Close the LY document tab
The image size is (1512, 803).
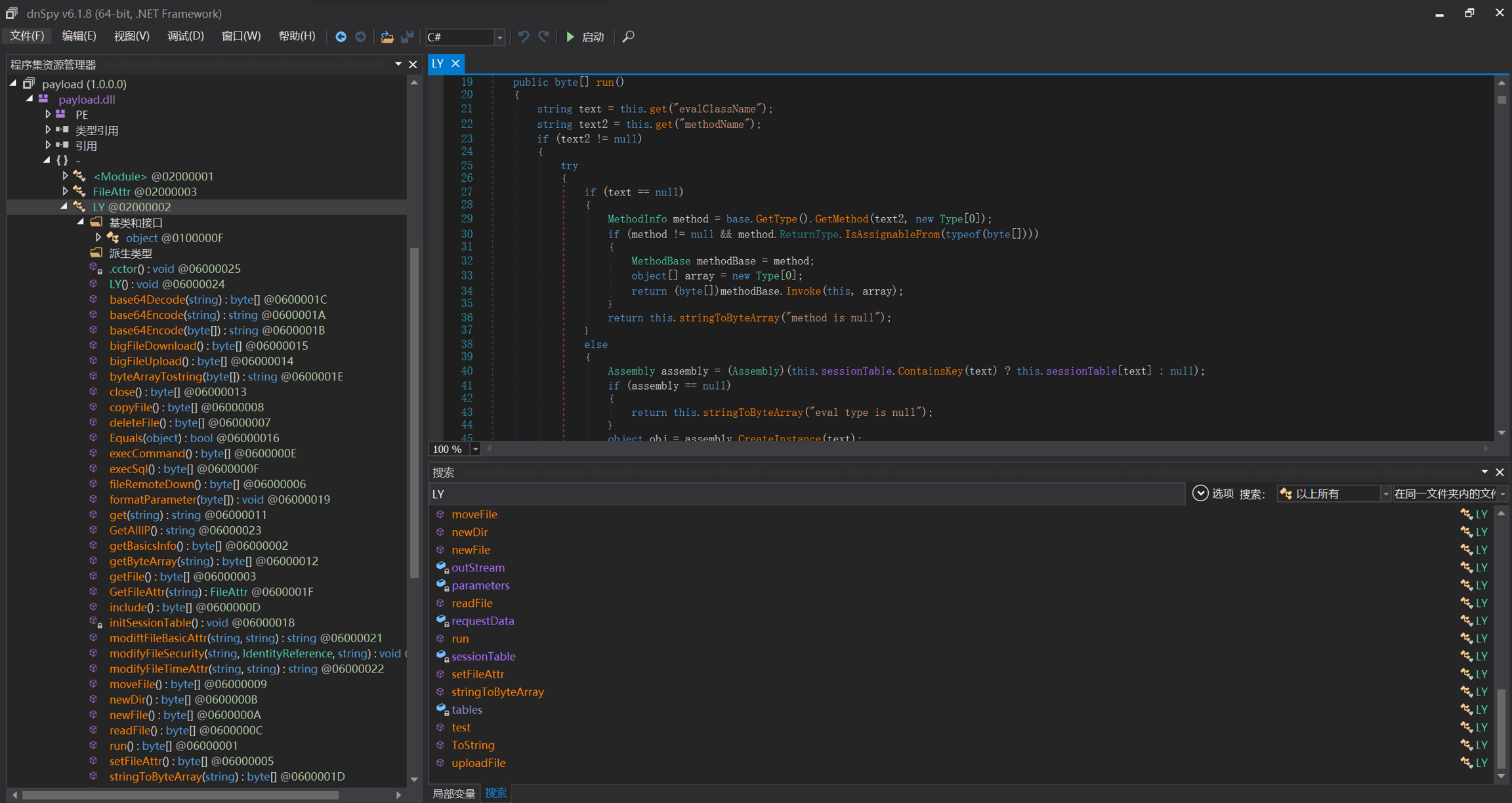pos(455,64)
